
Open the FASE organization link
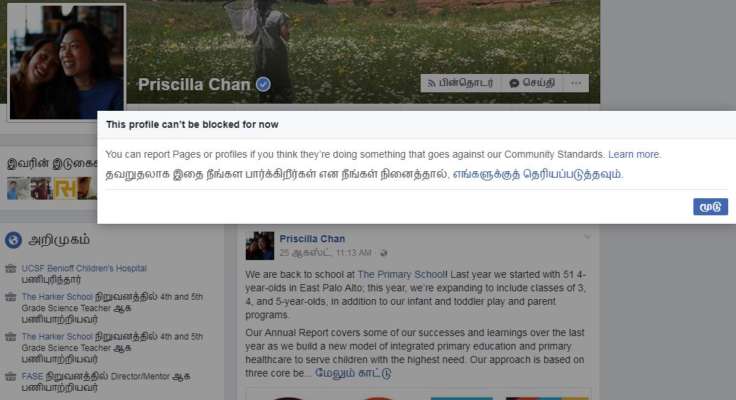pos(32,376)
